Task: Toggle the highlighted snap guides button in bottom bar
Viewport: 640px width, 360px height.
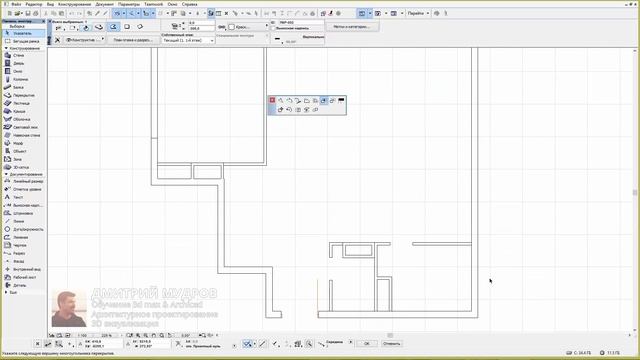Action: 247,344
